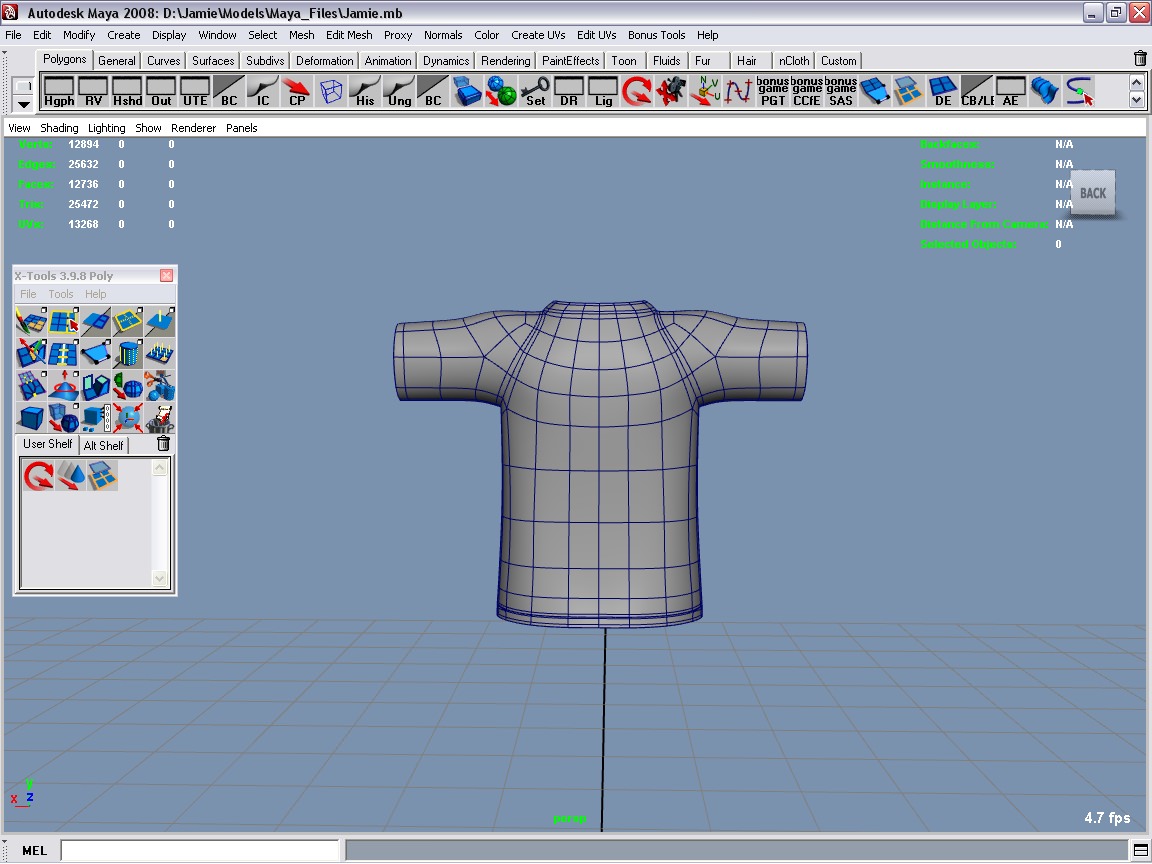Open the shelf options dropdown arrow
Screen dimensions: 1152x864
(24, 104)
